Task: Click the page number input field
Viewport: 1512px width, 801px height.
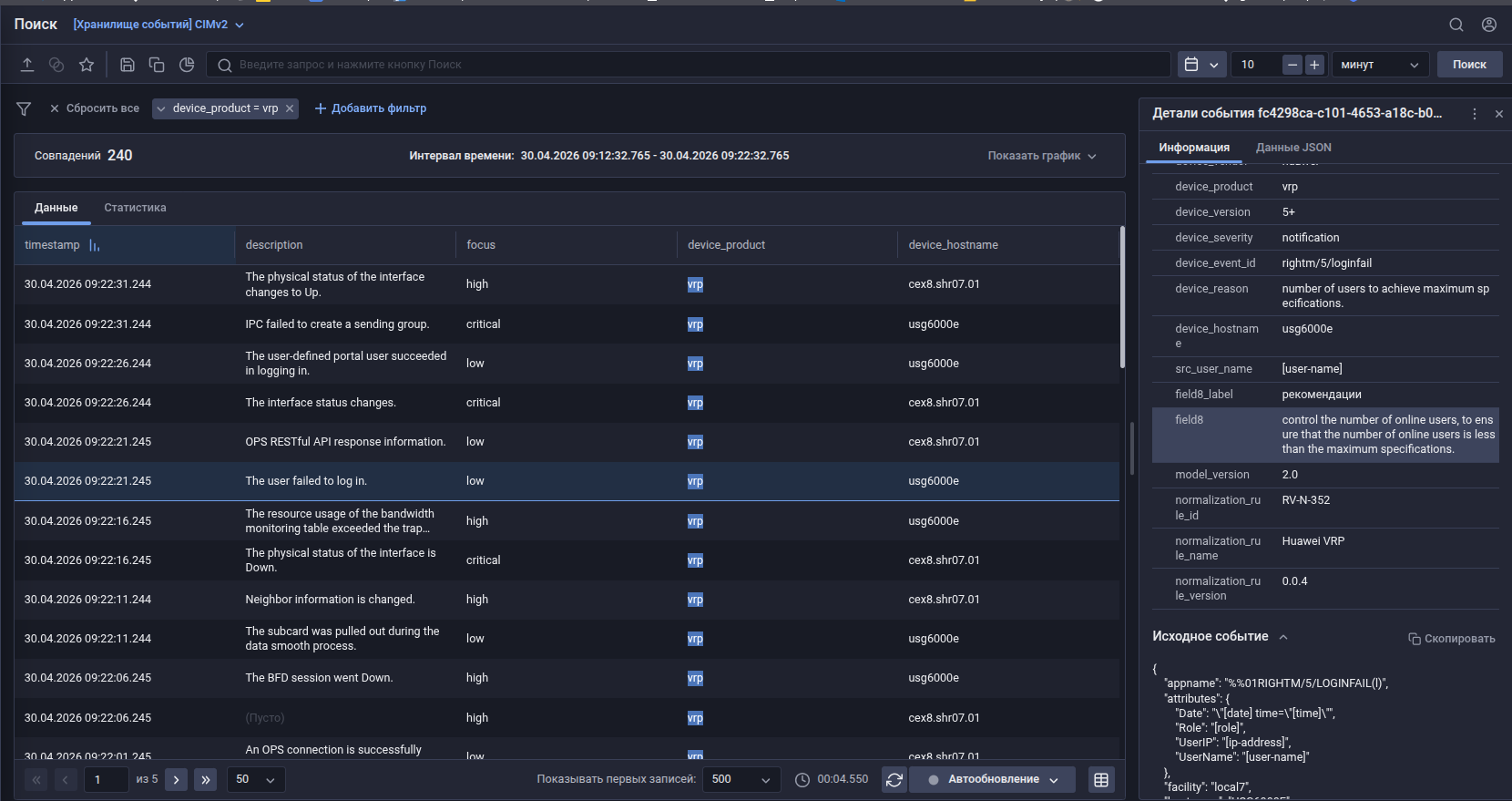Action: click(106, 780)
